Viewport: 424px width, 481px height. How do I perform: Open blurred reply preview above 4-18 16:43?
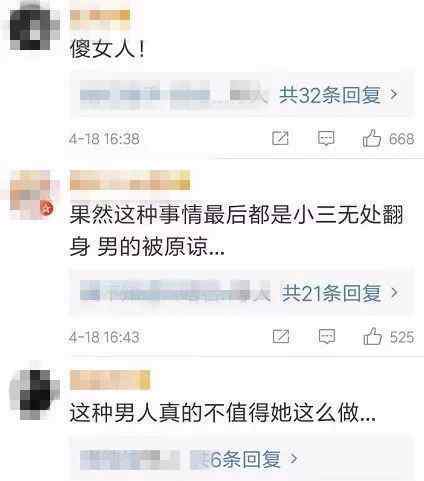(175, 293)
